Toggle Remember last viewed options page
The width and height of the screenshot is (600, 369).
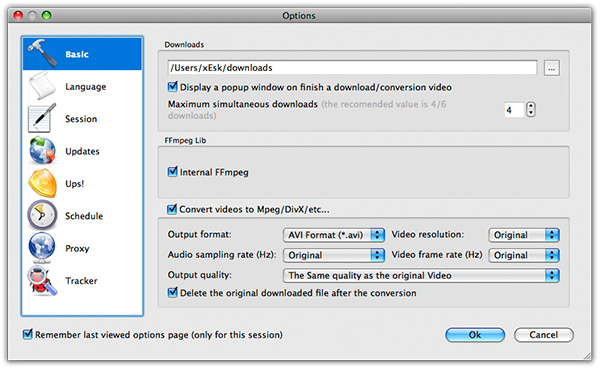28,334
